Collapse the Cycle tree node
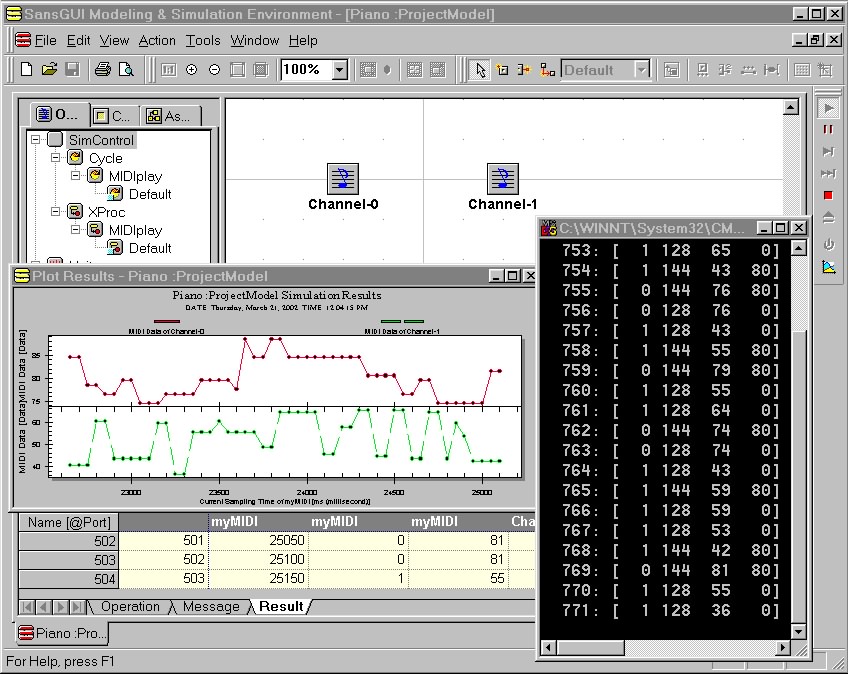Image resolution: width=848 pixels, height=674 pixels. coord(55,158)
